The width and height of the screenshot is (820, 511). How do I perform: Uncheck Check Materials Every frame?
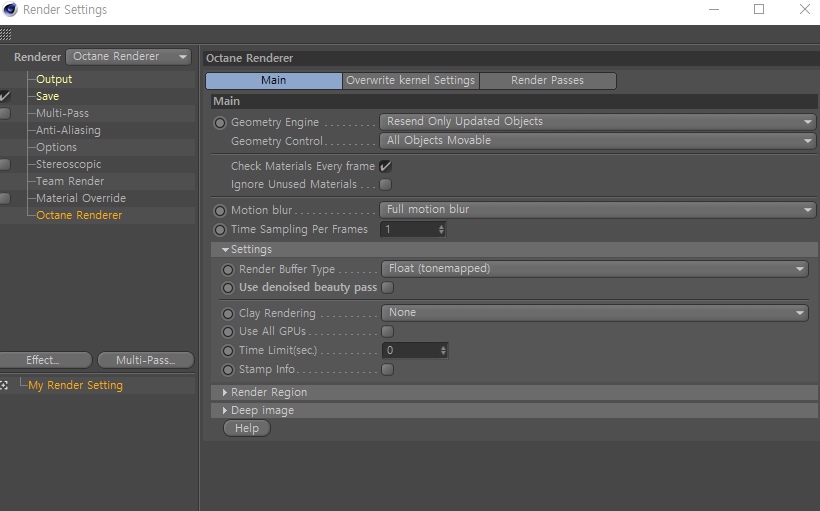click(x=385, y=166)
